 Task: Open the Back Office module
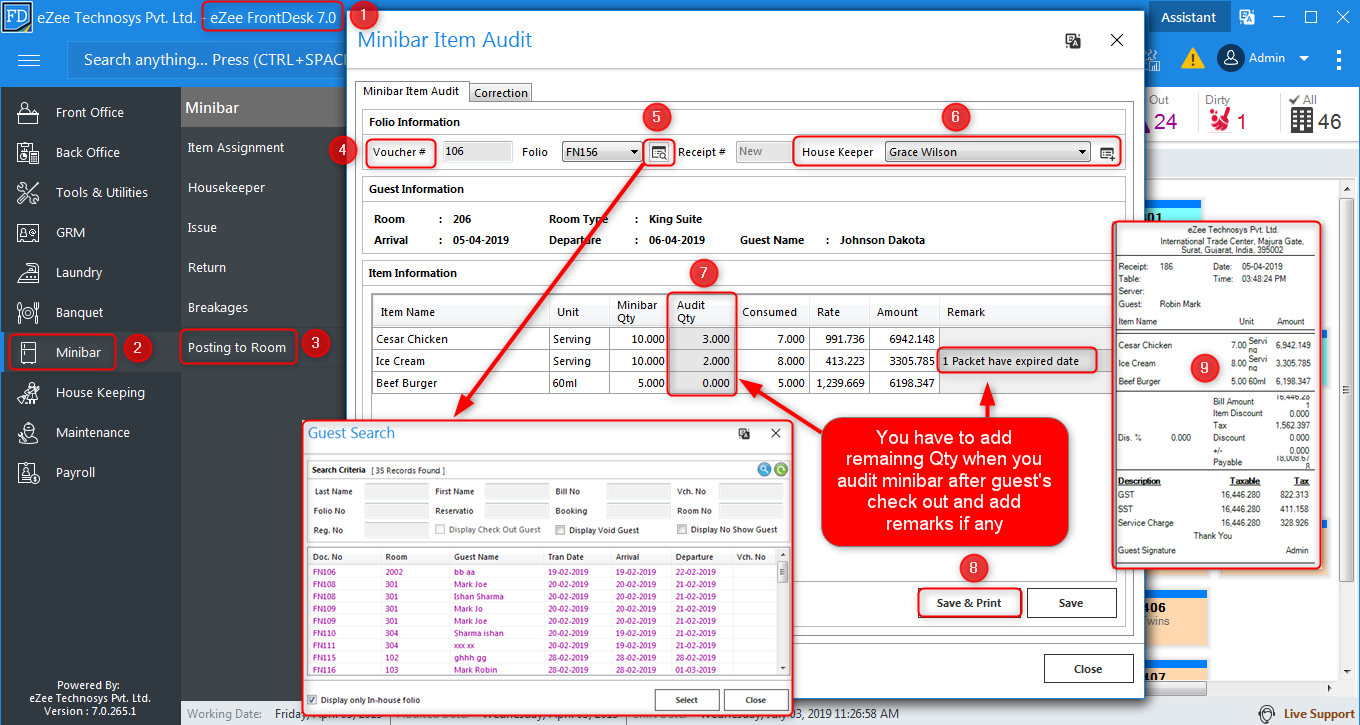coord(90,152)
